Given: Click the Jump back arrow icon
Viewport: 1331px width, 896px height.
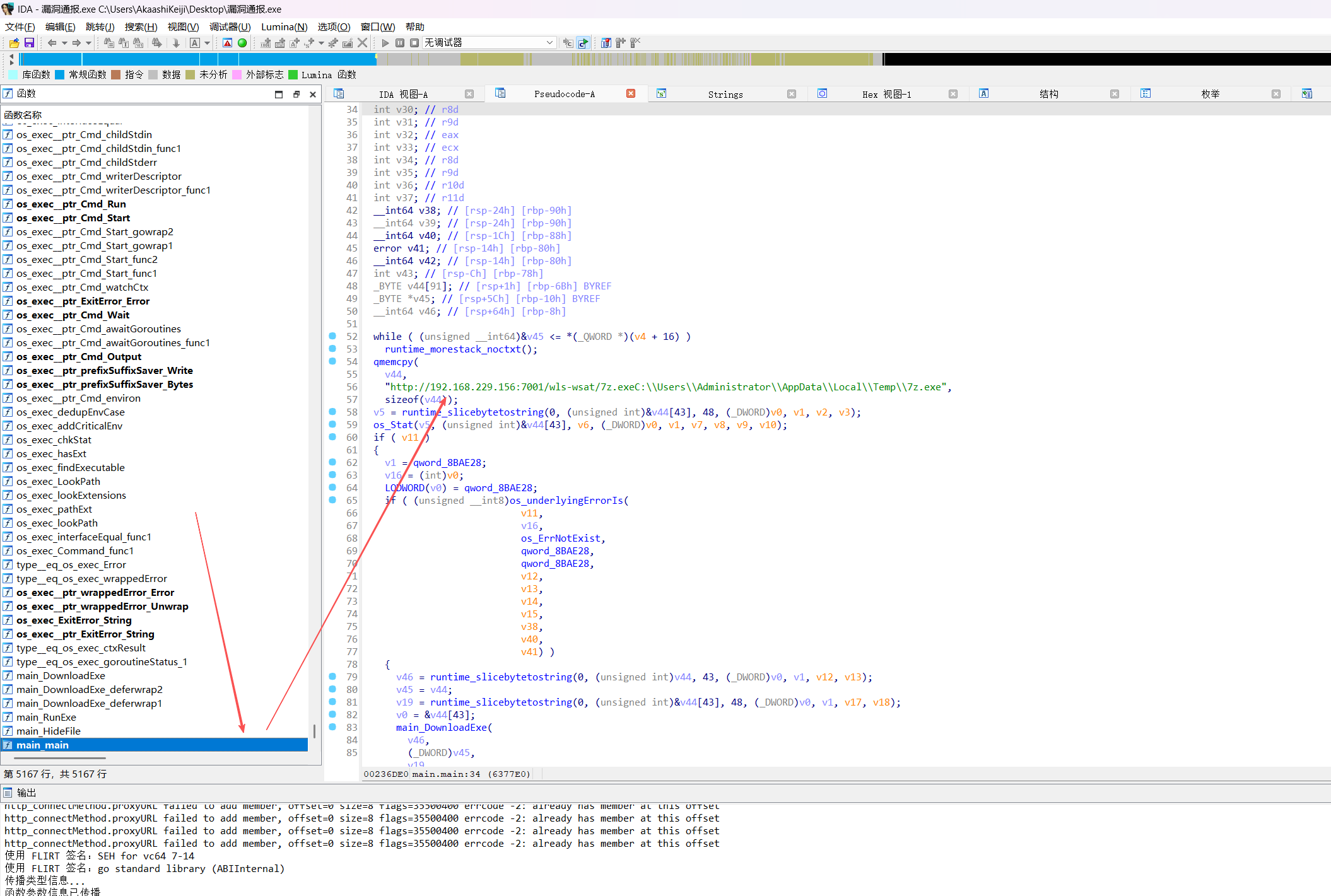Looking at the screenshot, I should tap(52, 43).
